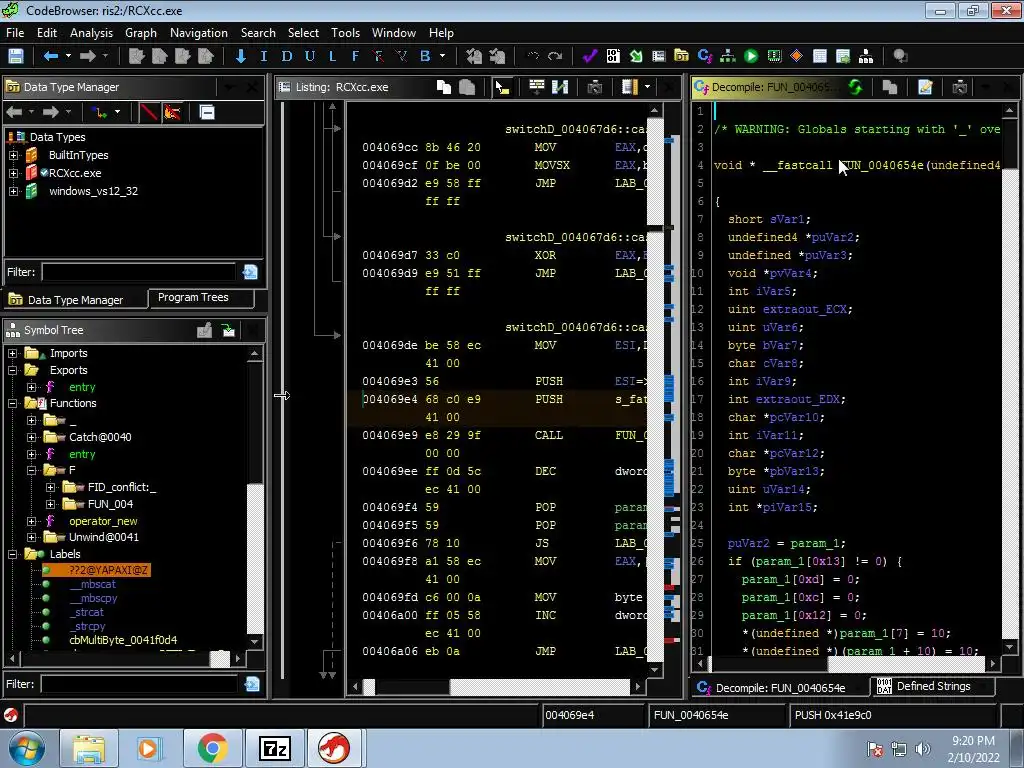This screenshot has width=1024, height=768.
Task: Click the Symbol Tree filter field
Action: point(138,684)
